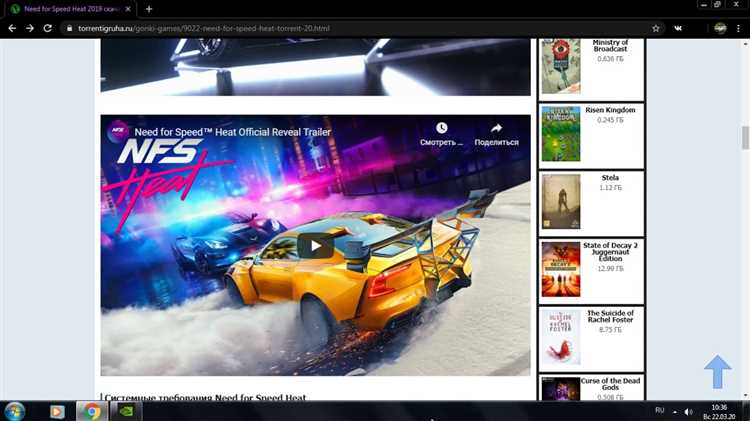
Task: Open the Stela cover thumbnail
Action: [x=561, y=201]
